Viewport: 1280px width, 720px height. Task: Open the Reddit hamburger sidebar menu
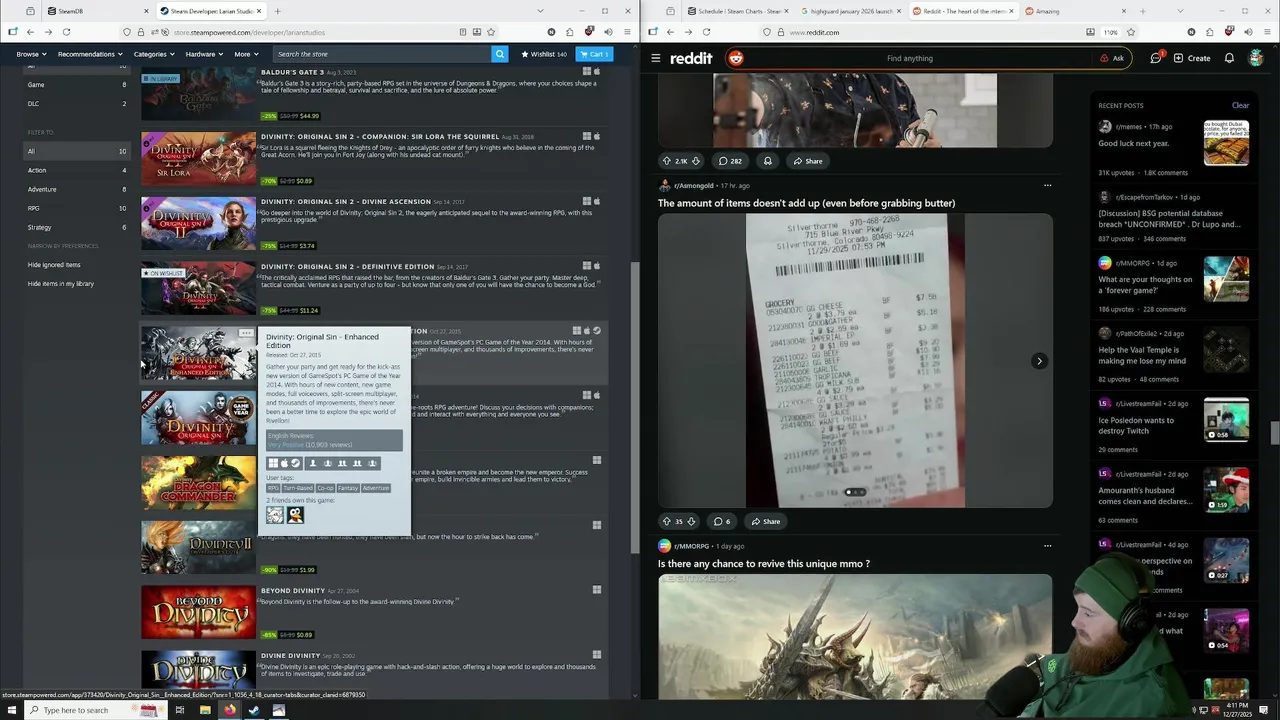click(656, 58)
